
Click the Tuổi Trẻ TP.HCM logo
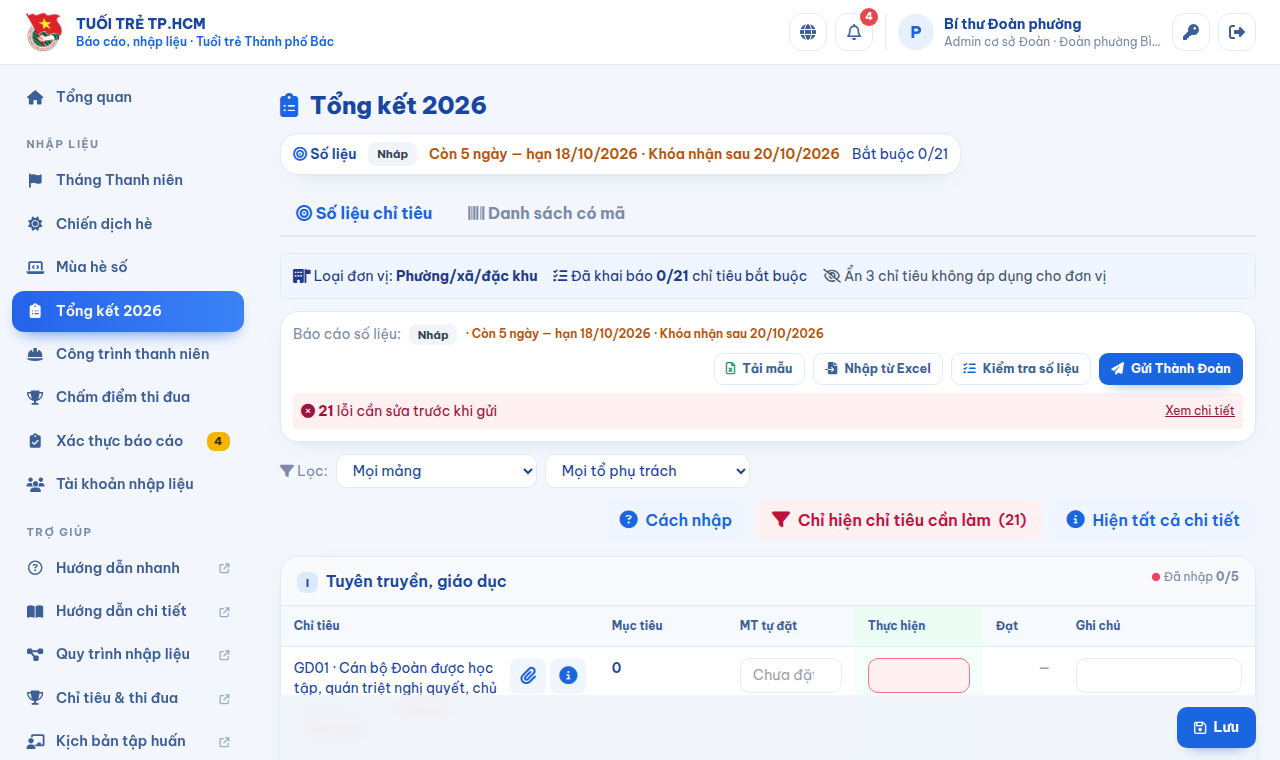(43, 32)
